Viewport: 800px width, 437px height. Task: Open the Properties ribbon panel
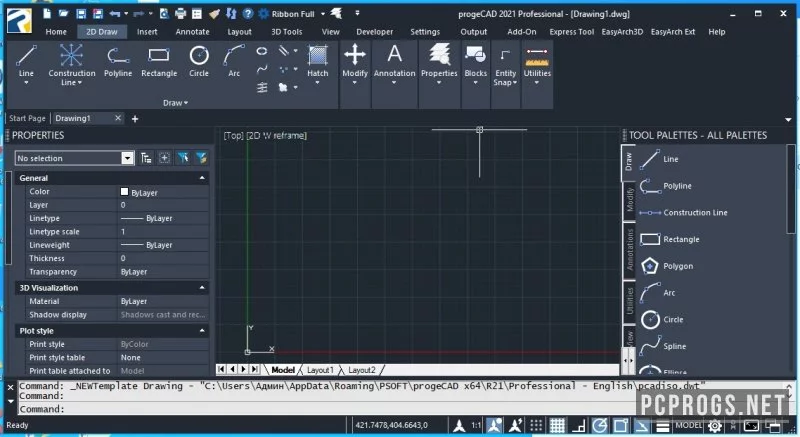point(439,62)
